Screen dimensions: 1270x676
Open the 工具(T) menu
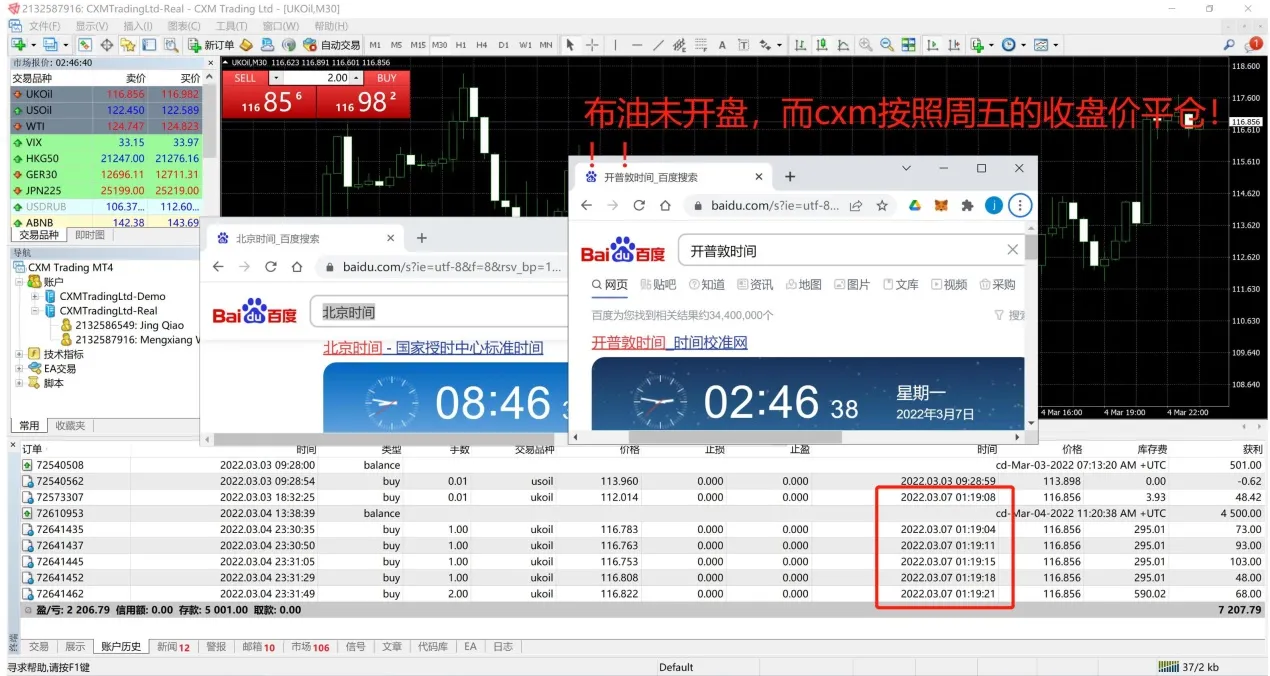pos(232,26)
